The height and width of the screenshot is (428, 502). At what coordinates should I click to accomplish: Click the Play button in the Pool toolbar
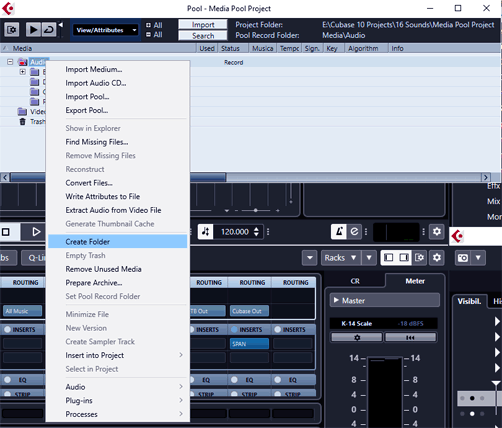pos(33,30)
